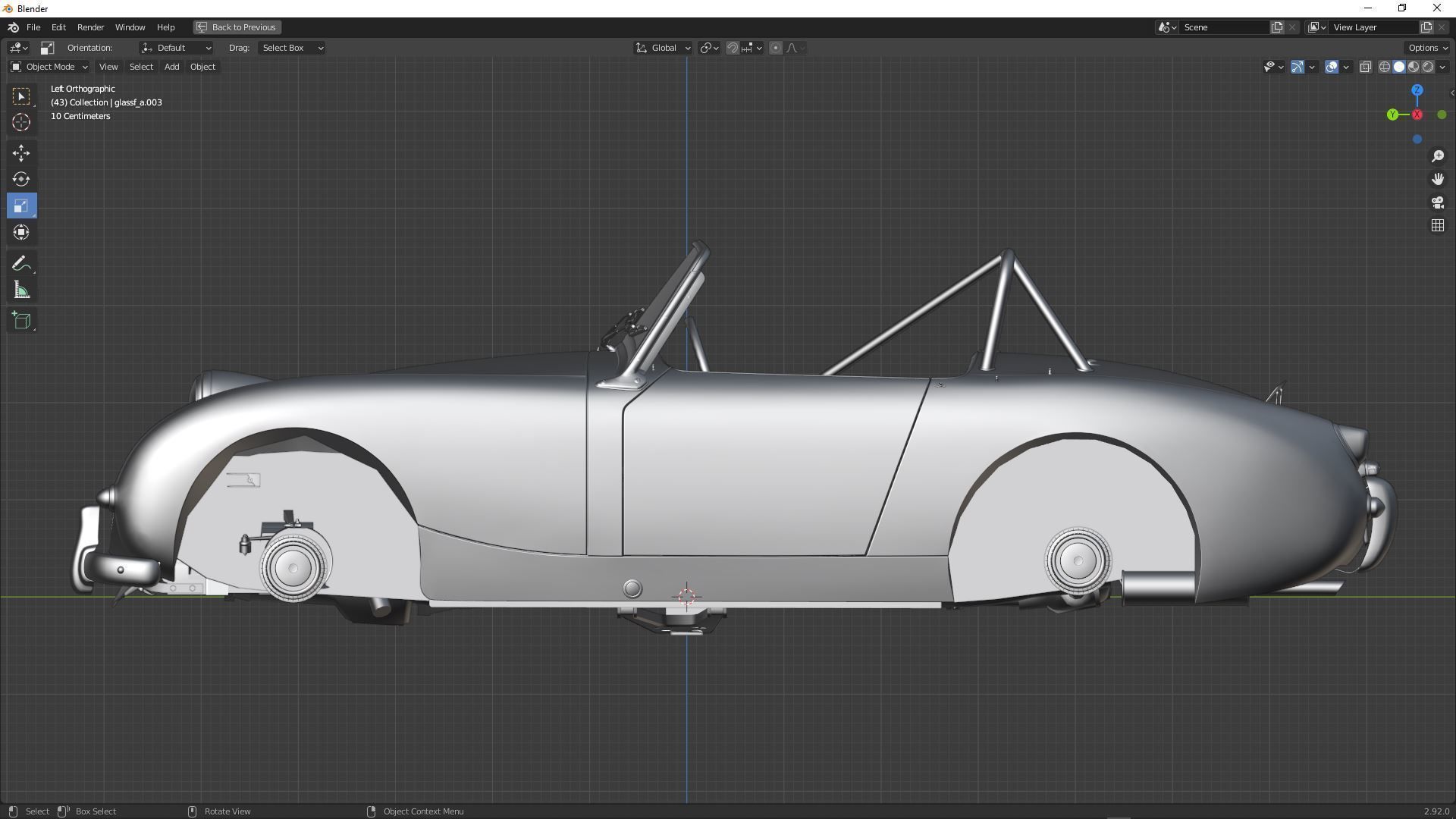Open Global transform orientation dropdown

coord(663,48)
